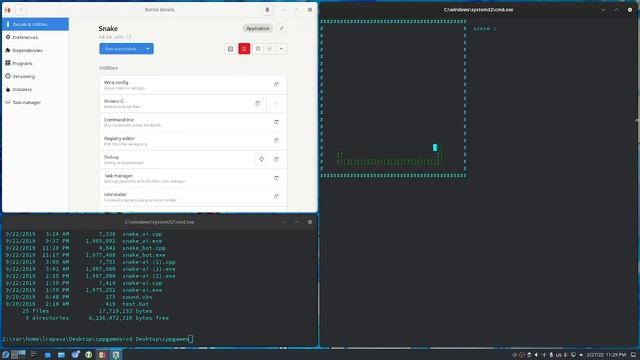Click the score label in the snake game window
Image resolution: width=640 pixels, height=360 pixels.
[x=485, y=29]
